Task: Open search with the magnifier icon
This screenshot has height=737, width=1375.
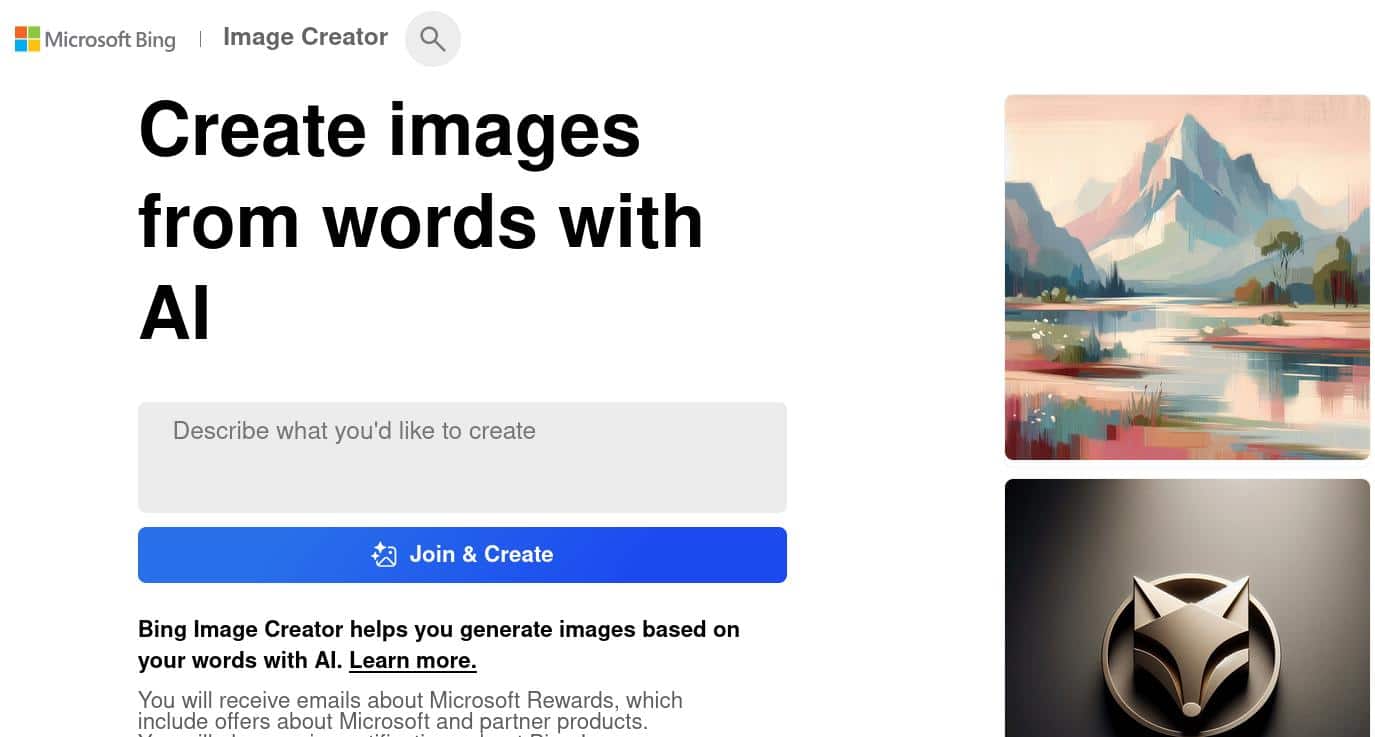Action: click(432, 39)
